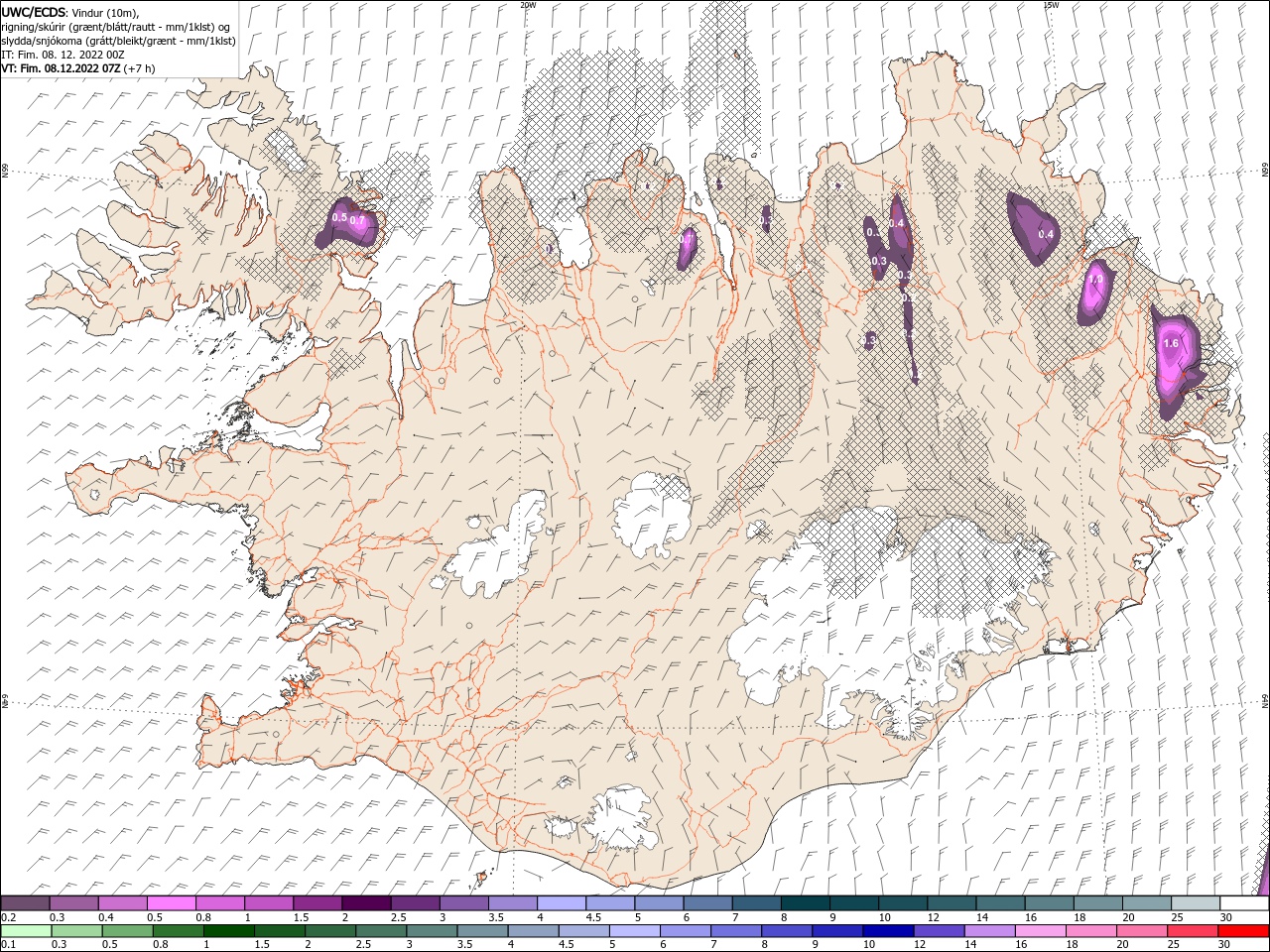The image size is (1270, 952).
Task: Pick the pale green first swatch of lower legend
Action: pos(26,931)
